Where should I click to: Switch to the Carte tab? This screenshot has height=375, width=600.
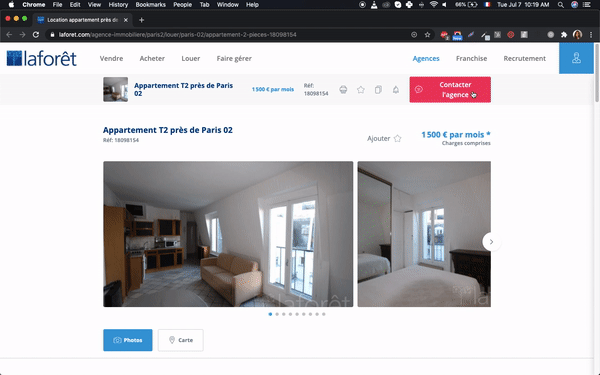click(x=181, y=340)
